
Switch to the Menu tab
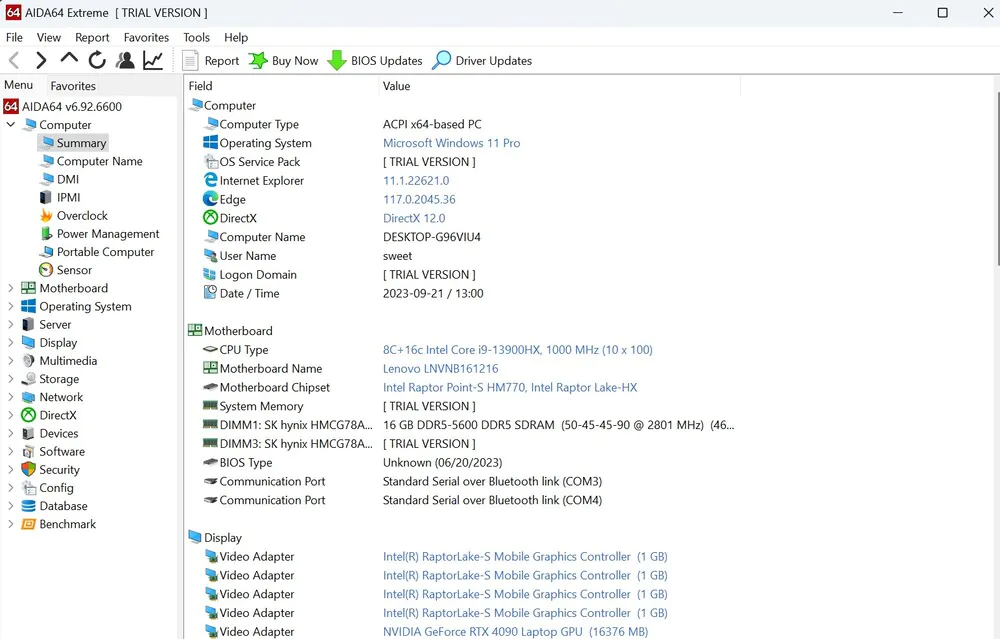[18, 85]
